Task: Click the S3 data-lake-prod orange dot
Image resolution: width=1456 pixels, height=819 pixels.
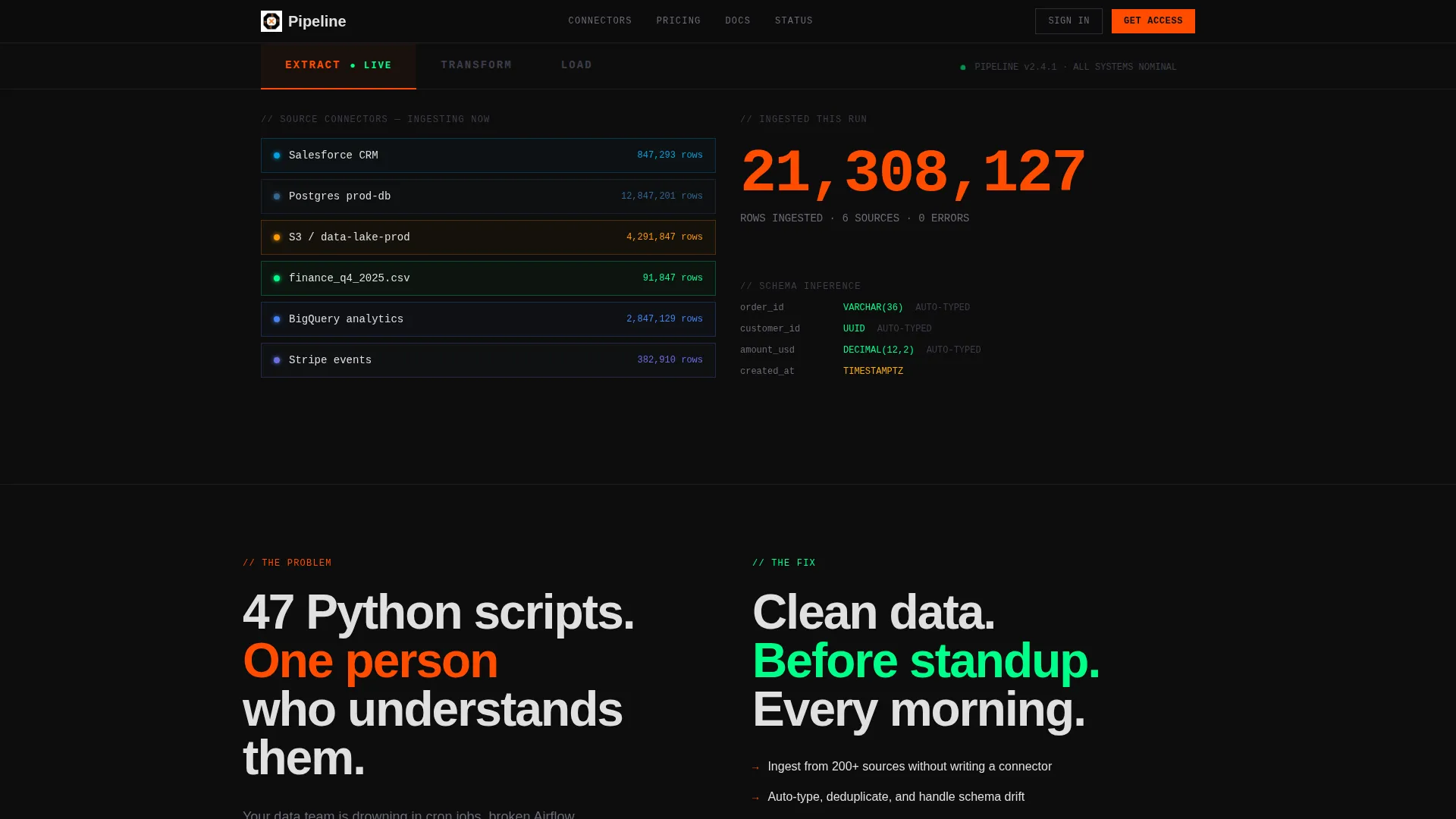Action: 277,237
